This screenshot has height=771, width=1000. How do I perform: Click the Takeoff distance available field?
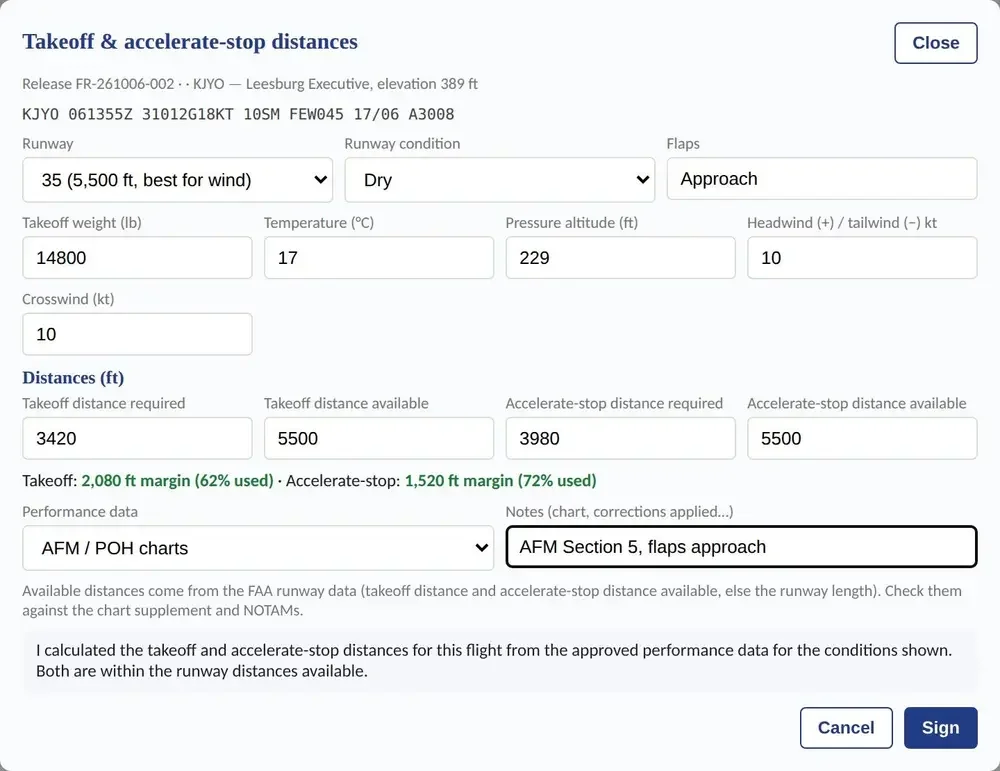tap(379, 438)
